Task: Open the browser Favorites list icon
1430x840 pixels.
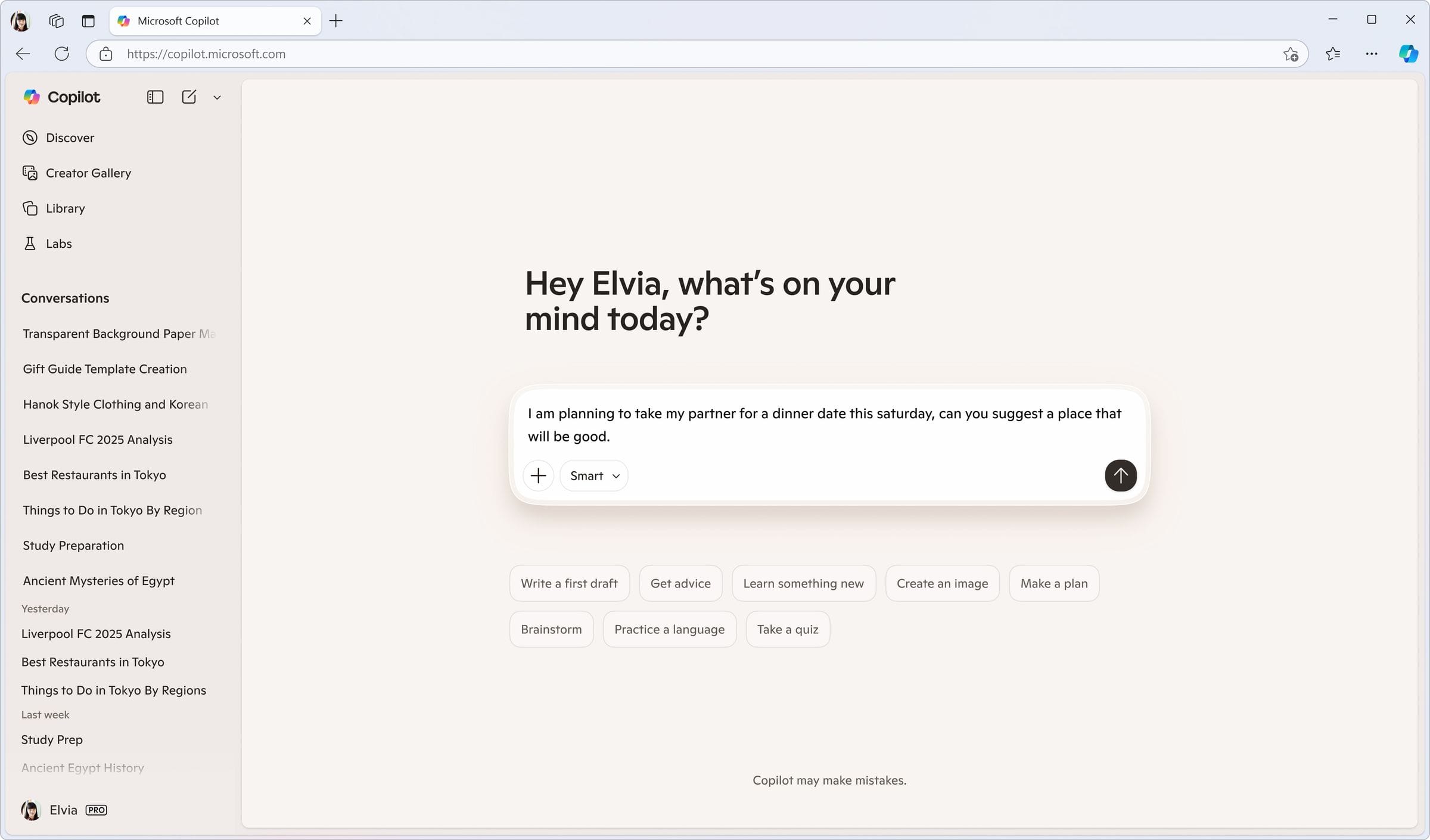Action: pos(1333,54)
